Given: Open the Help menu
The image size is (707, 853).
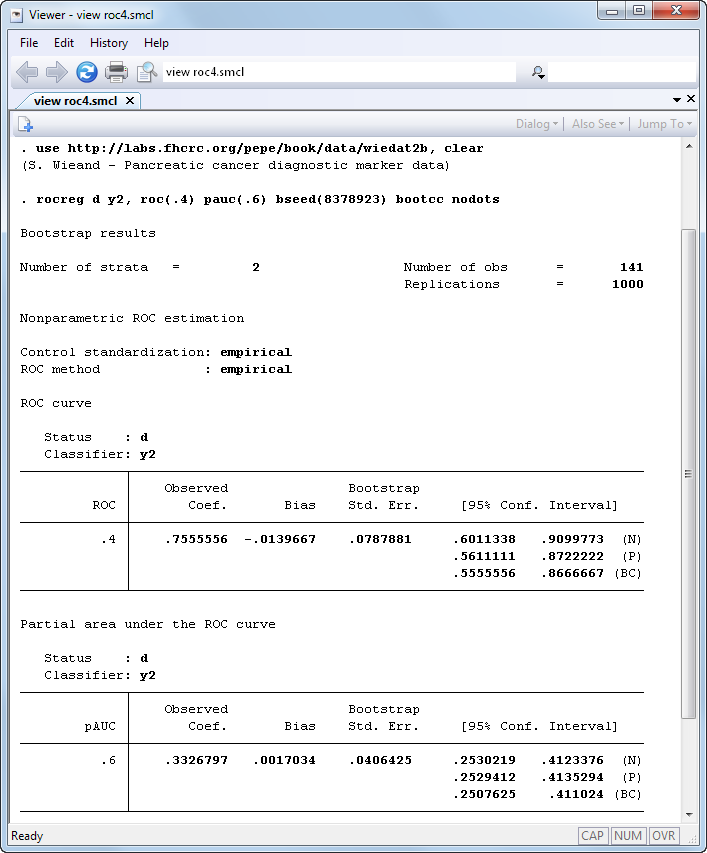Looking at the screenshot, I should (156, 43).
